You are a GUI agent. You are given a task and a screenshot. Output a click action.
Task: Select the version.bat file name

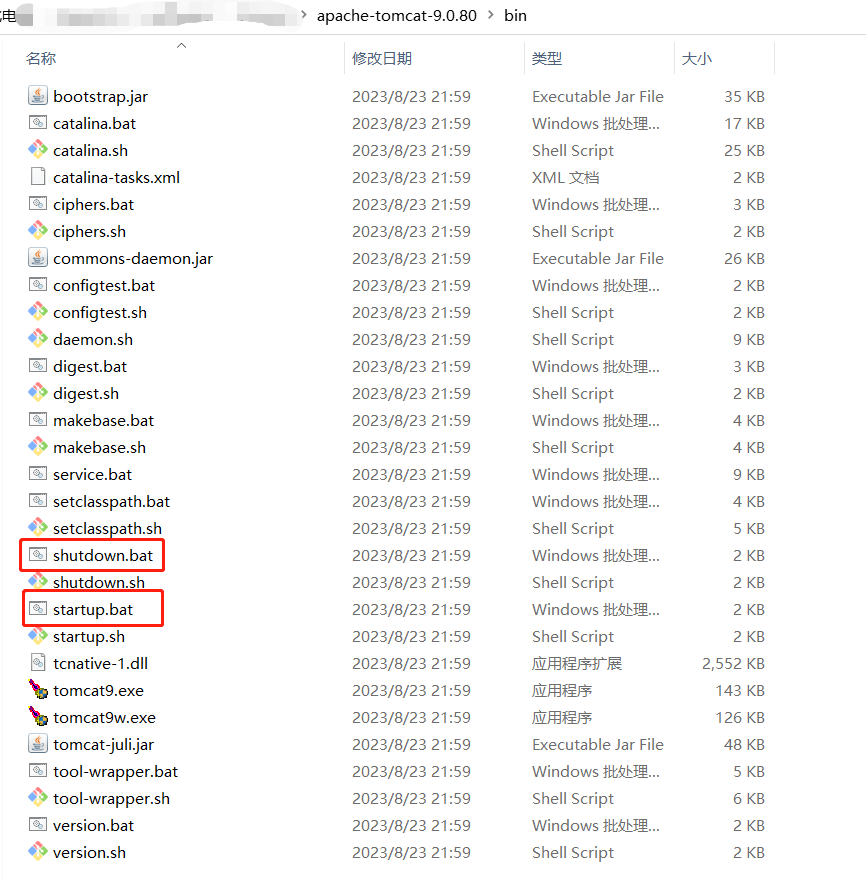click(x=93, y=825)
